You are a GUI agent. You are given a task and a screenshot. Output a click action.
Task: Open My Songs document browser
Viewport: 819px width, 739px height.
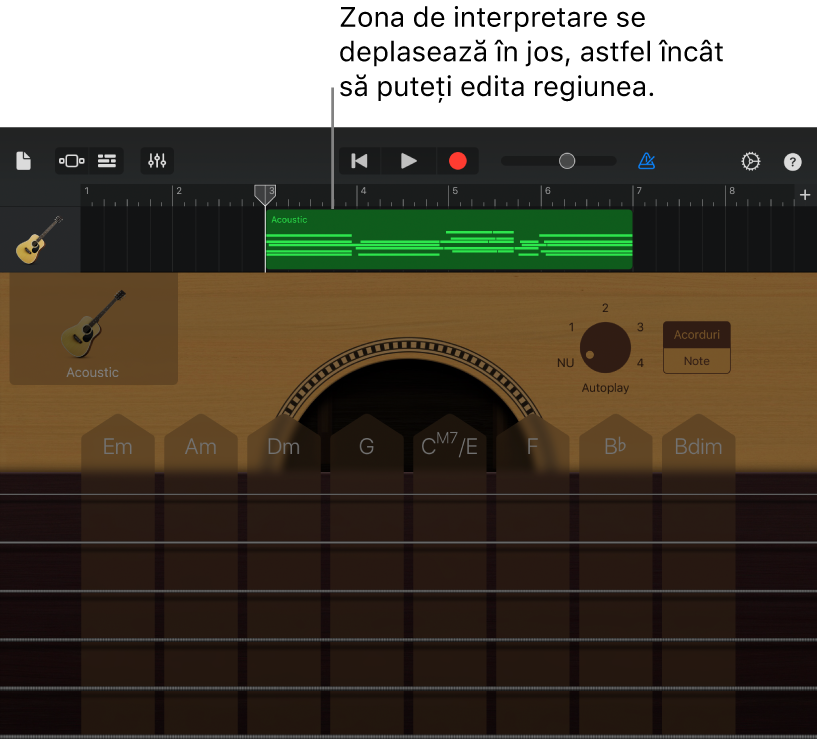pyautogui.click(x=24, y=161)
